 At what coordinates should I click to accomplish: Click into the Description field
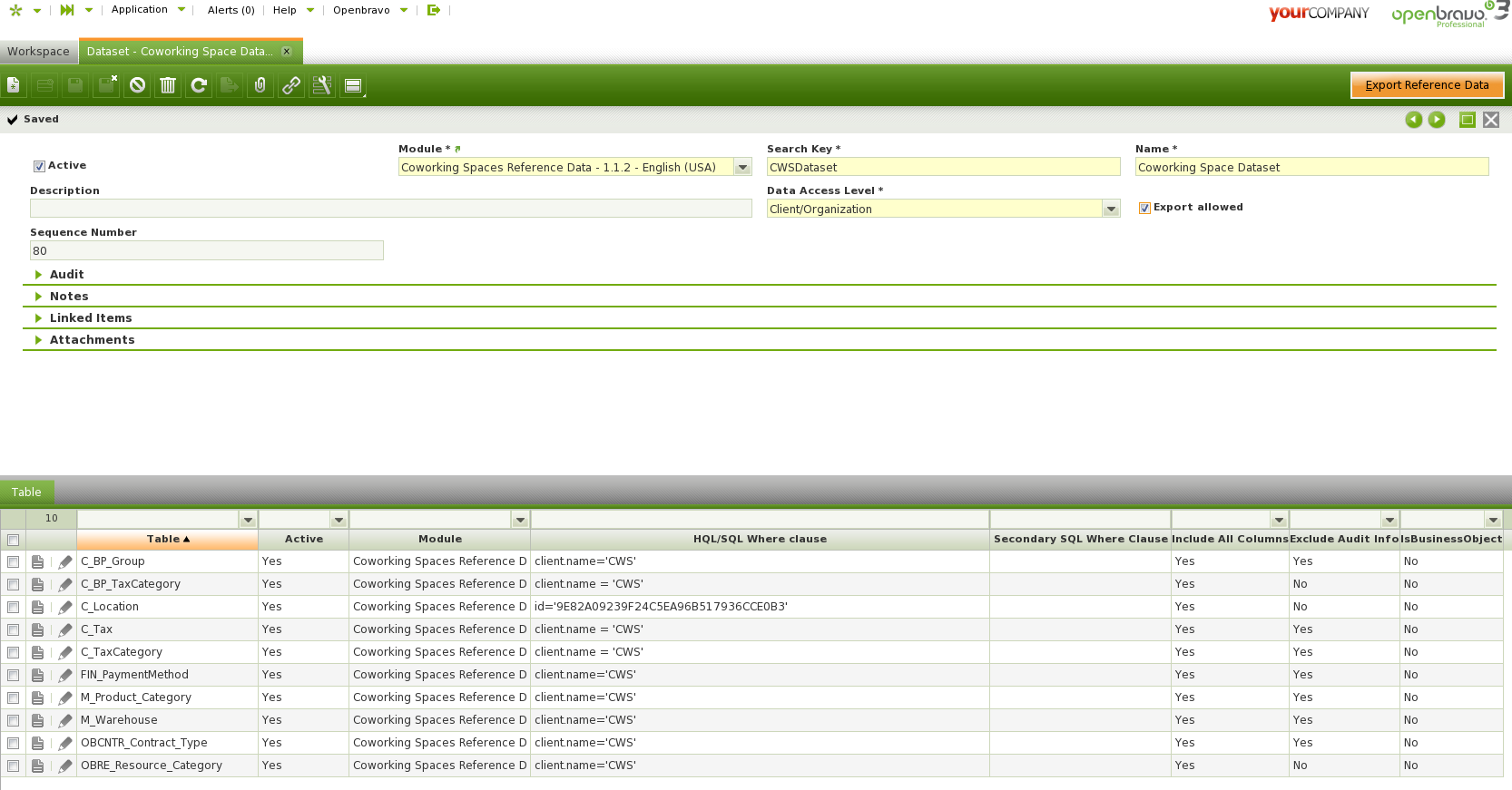tap(390, 209)
